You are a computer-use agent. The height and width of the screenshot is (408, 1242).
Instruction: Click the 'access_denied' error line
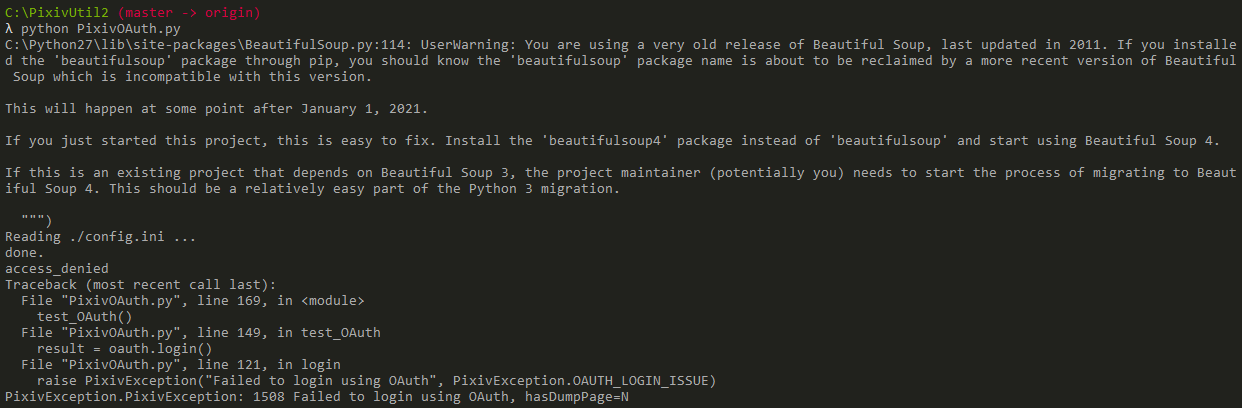tap(57, 268)
